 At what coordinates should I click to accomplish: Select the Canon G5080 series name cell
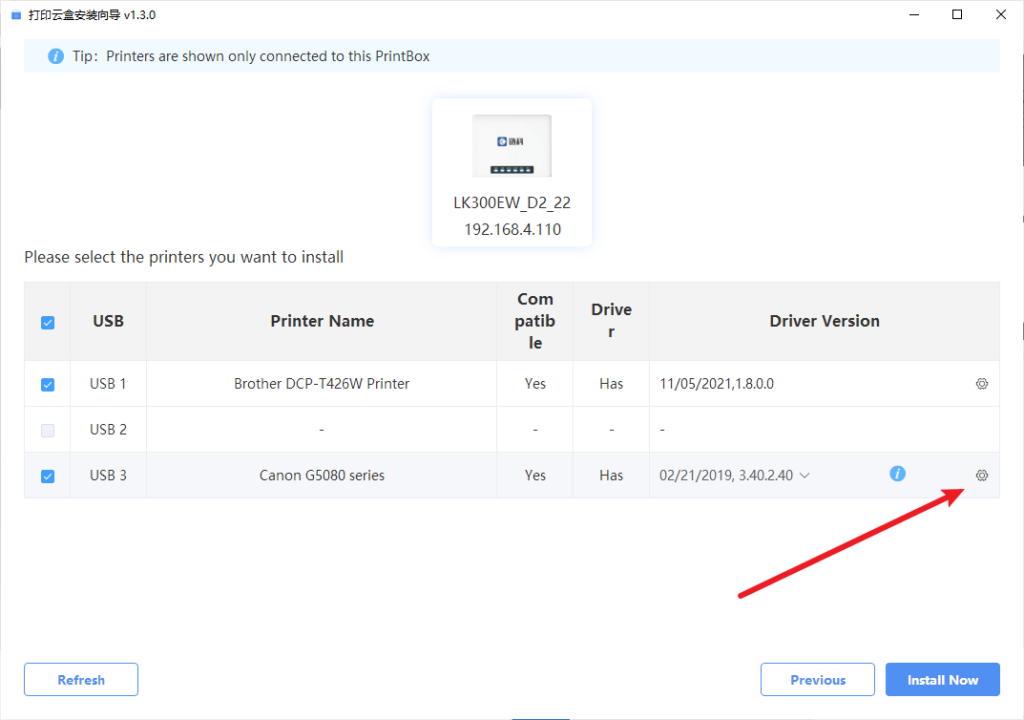[322, 475]
